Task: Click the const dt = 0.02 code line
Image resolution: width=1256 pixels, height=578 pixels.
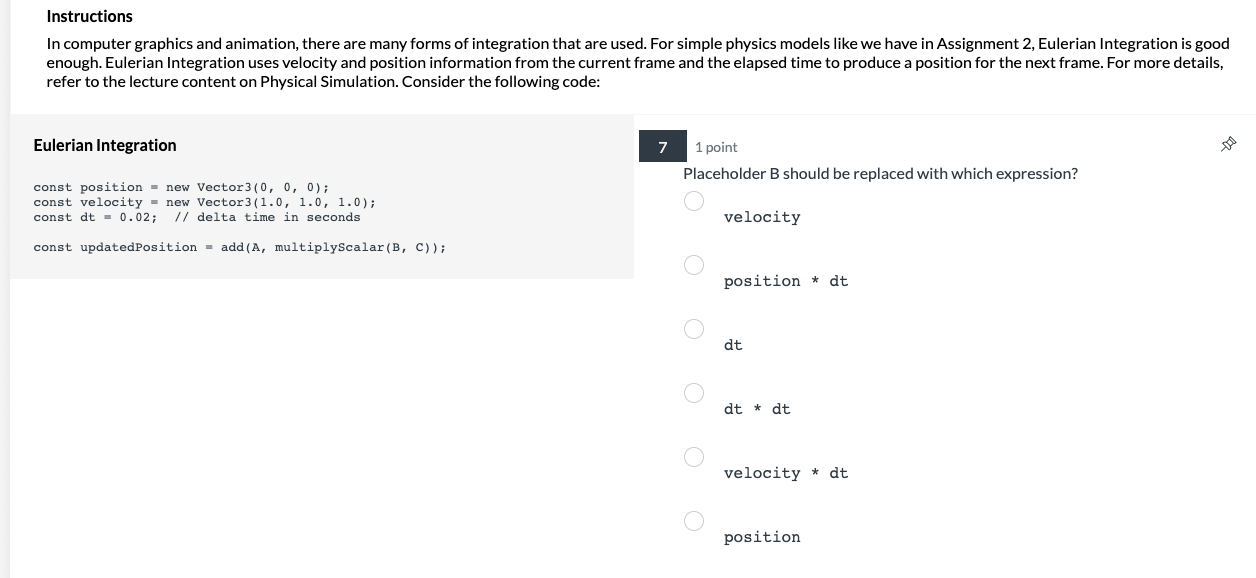Action: coord(196,217)
